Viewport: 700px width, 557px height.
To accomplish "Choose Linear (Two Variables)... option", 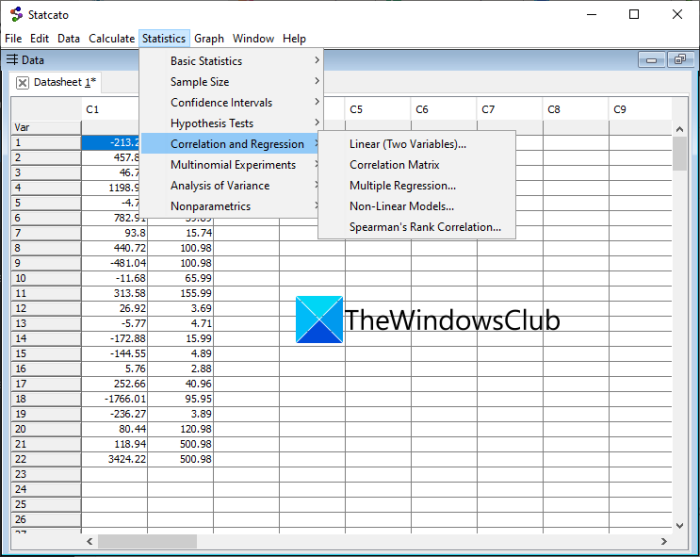I will [x=417, y=144].
